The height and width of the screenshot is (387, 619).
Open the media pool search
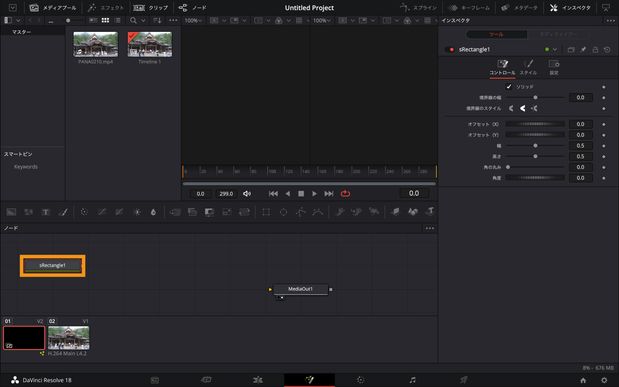[x=133, y=20]
